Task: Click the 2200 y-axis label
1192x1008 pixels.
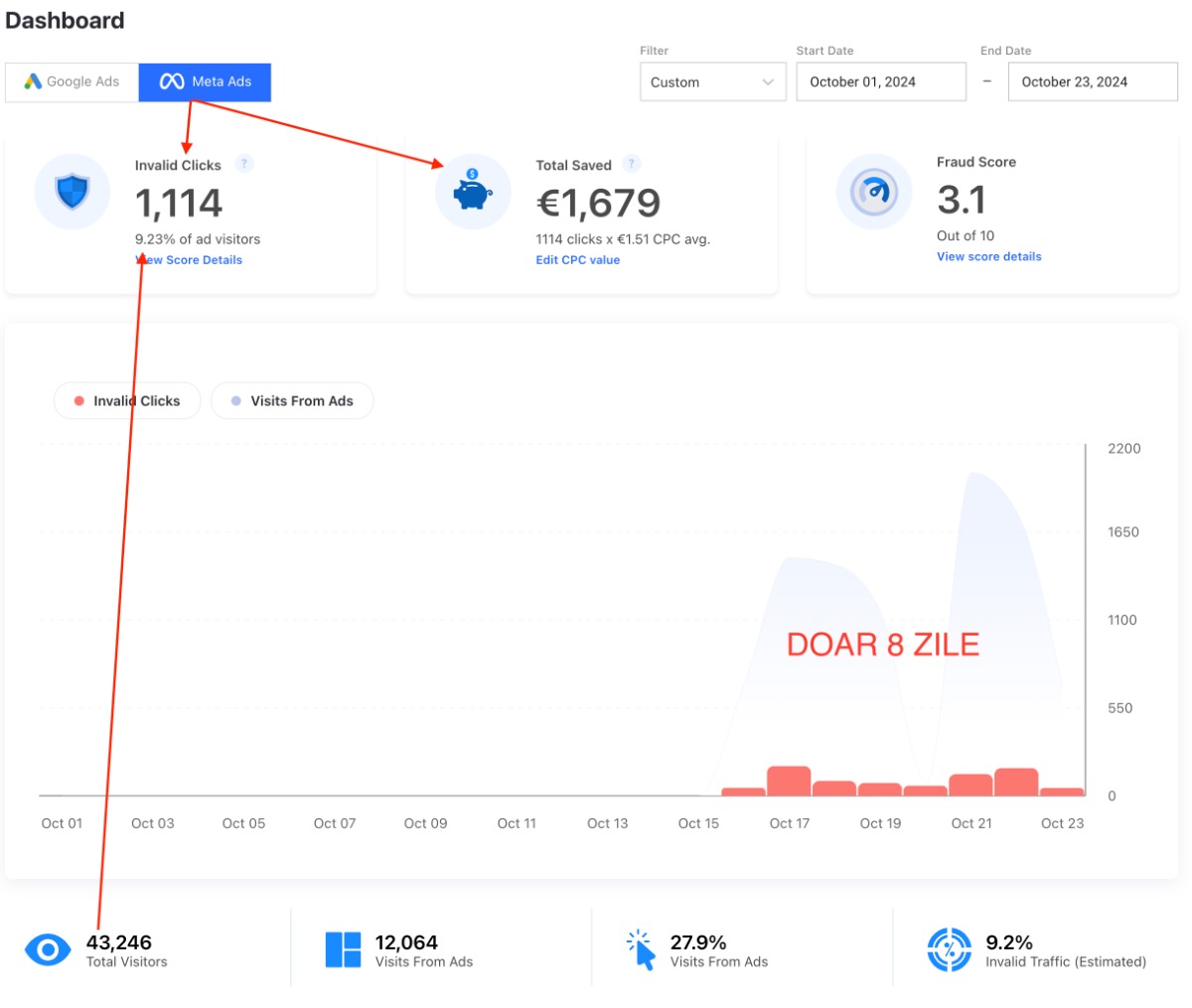Action: point(1124,449)
